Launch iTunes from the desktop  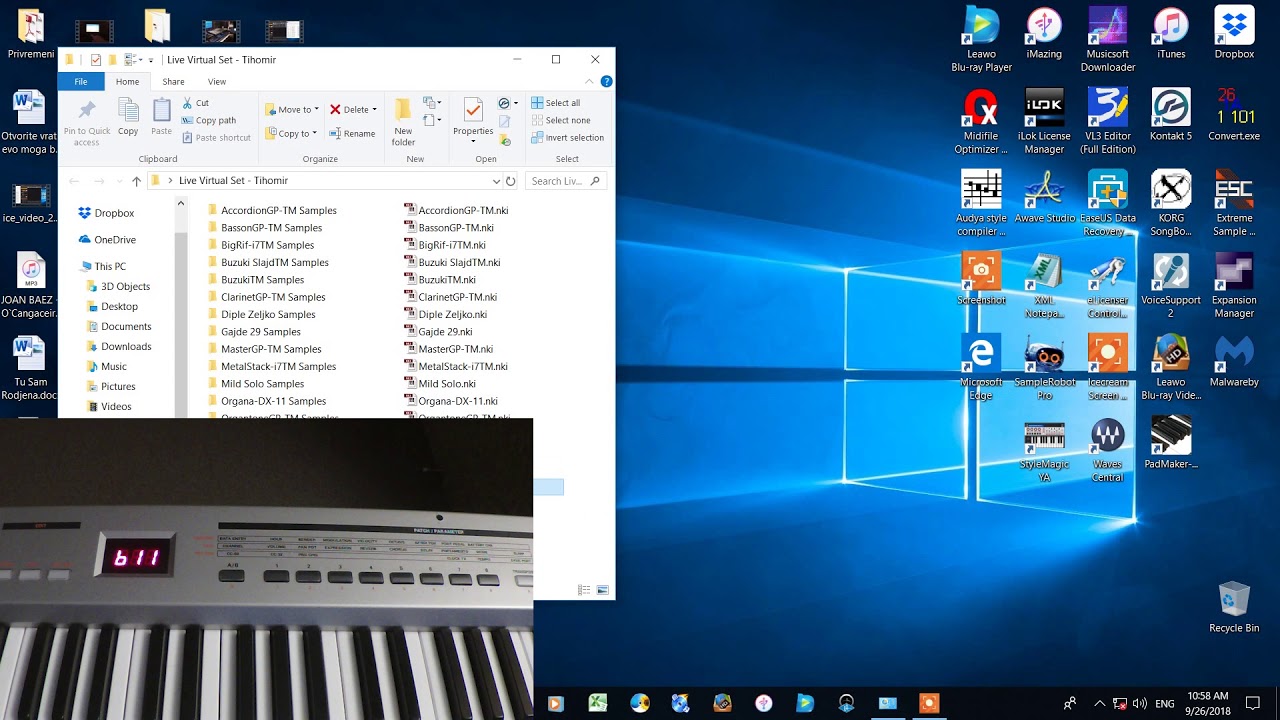click(x=1170, y=33)
